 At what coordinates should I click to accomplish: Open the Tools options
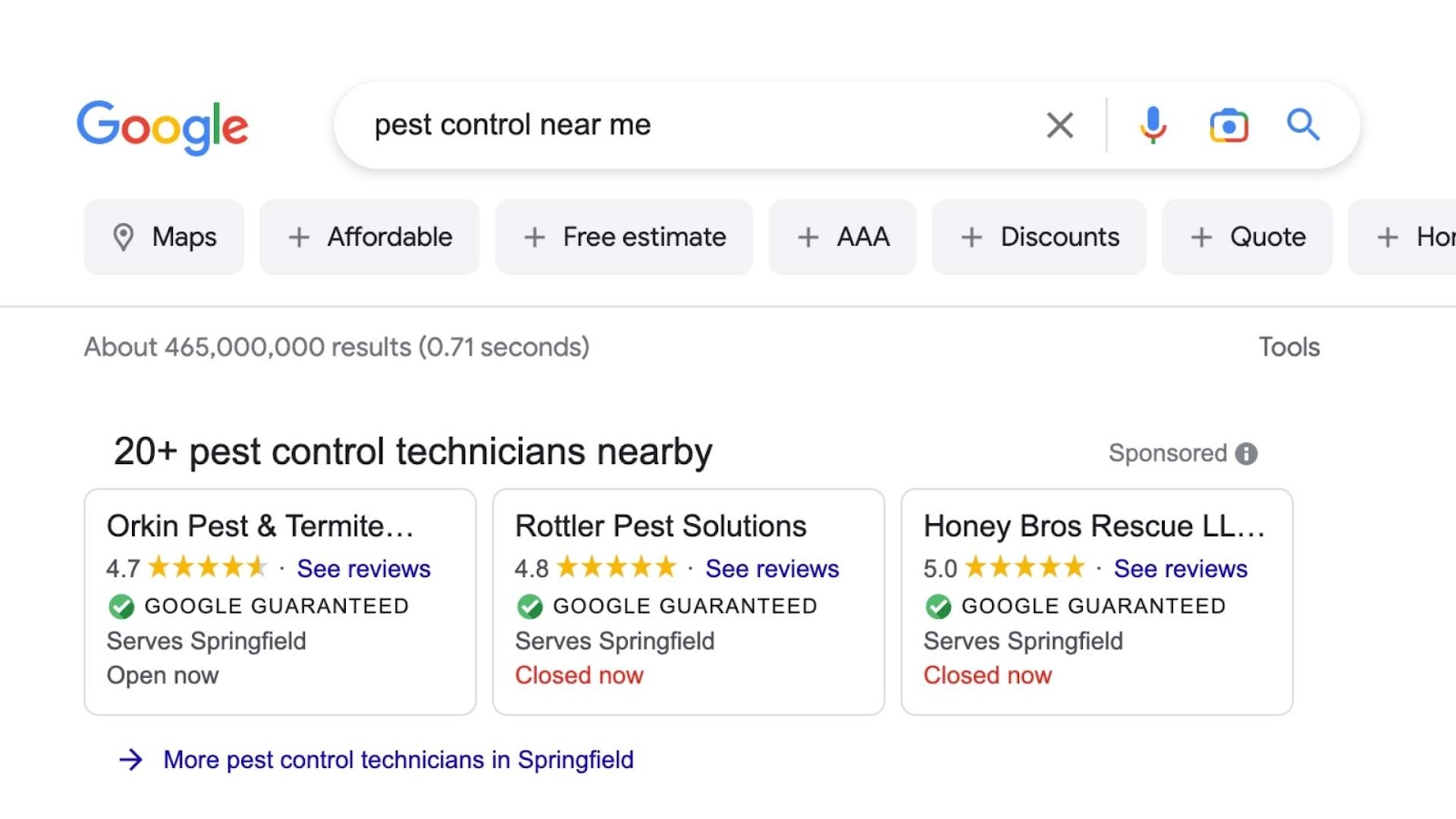[1289, 347]
